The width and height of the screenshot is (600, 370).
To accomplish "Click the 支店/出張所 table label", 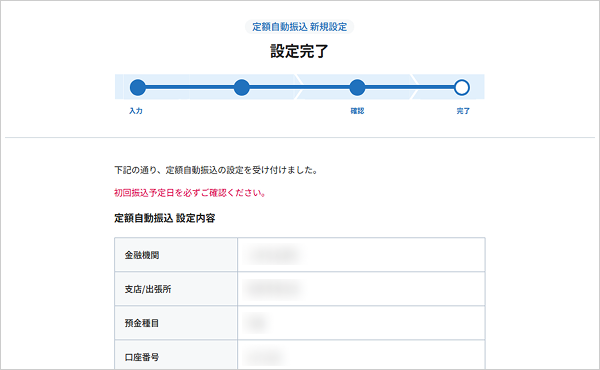I will [148, 289].
